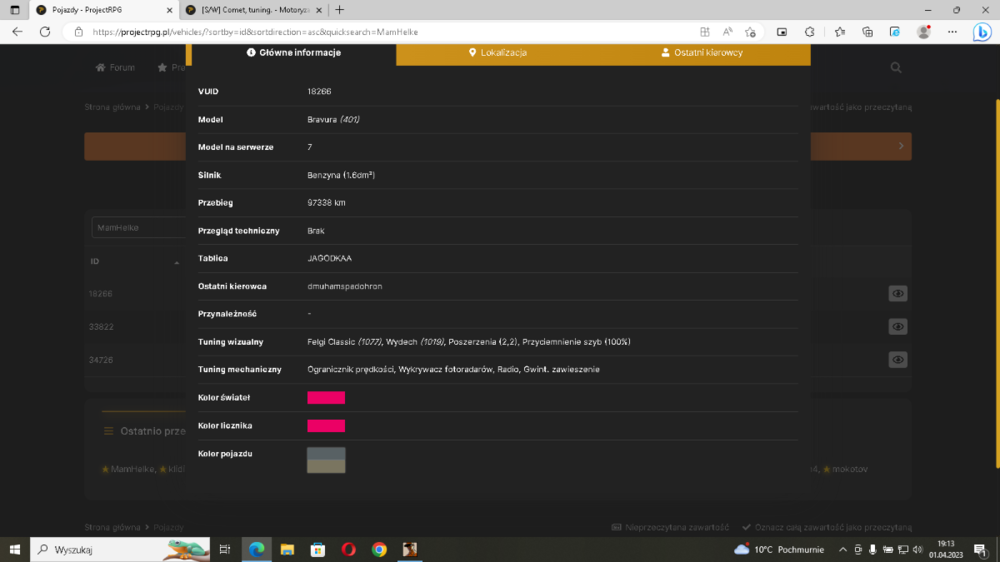Toggle the ID column sort arrow
Viewport: 1000px width, 562px height.
click(x=177, y=262)
